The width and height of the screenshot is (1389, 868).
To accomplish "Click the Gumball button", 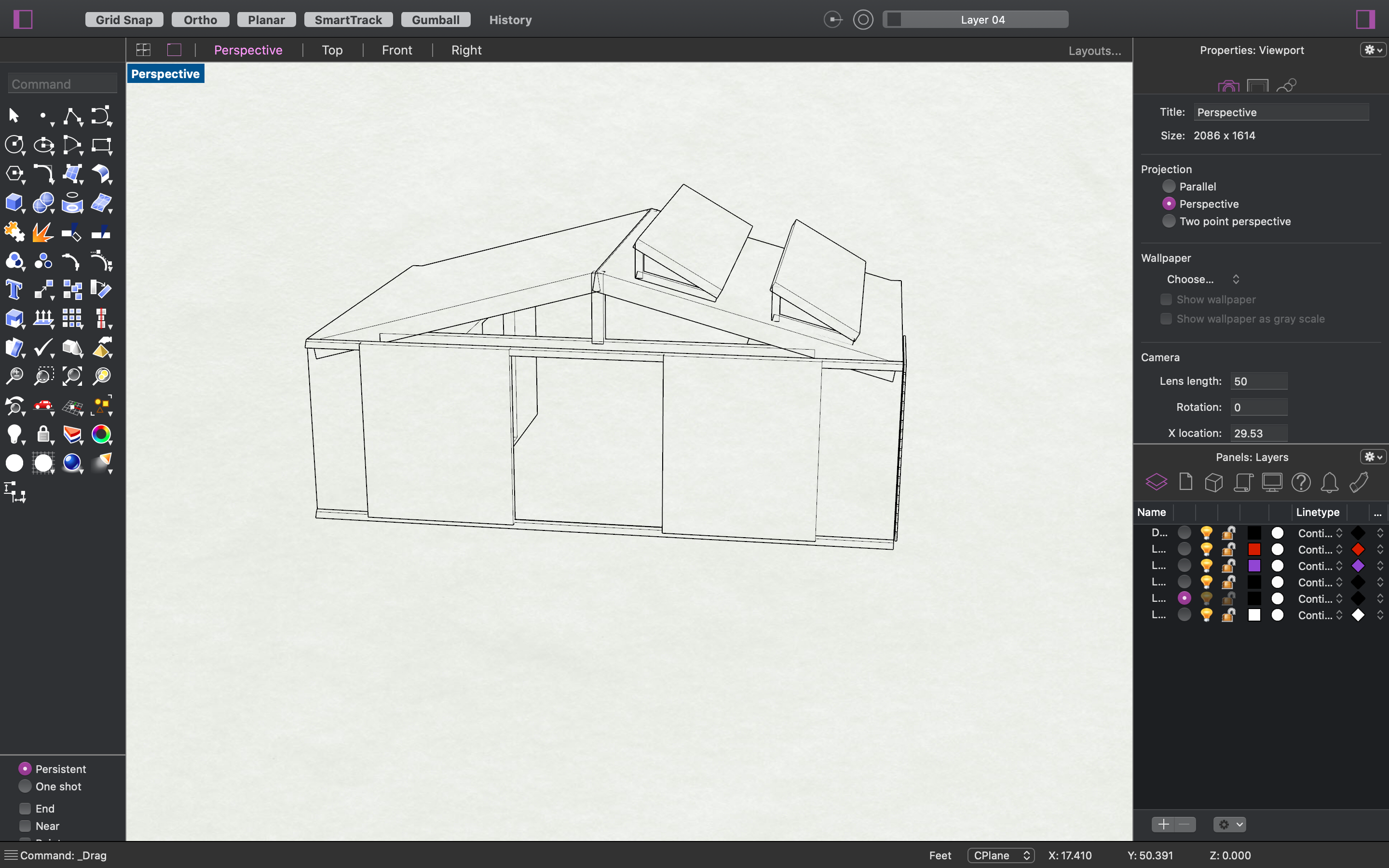I will coord(435,19).
